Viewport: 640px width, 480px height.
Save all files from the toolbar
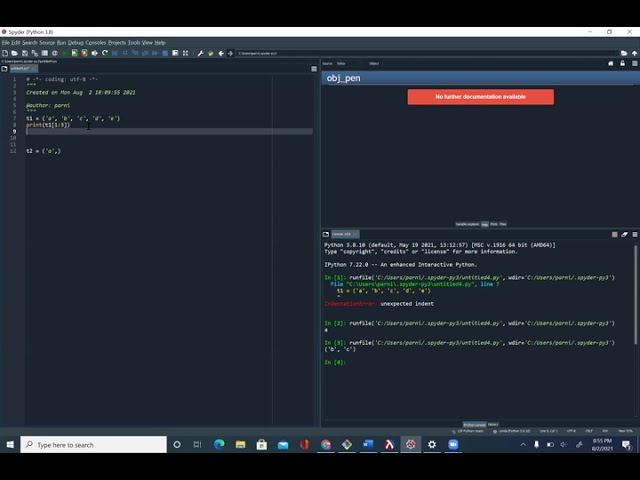pos(35,53)
